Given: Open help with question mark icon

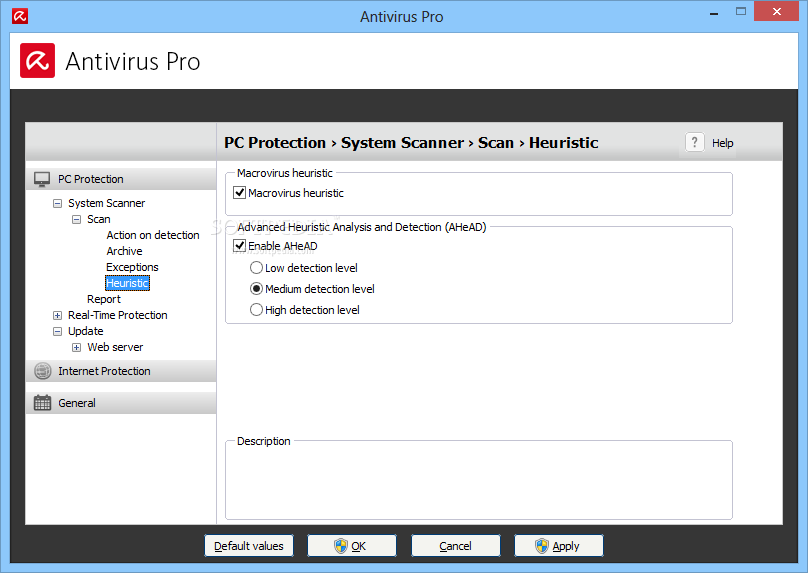Looking at the screenshot, I should (x=695, y=142).
